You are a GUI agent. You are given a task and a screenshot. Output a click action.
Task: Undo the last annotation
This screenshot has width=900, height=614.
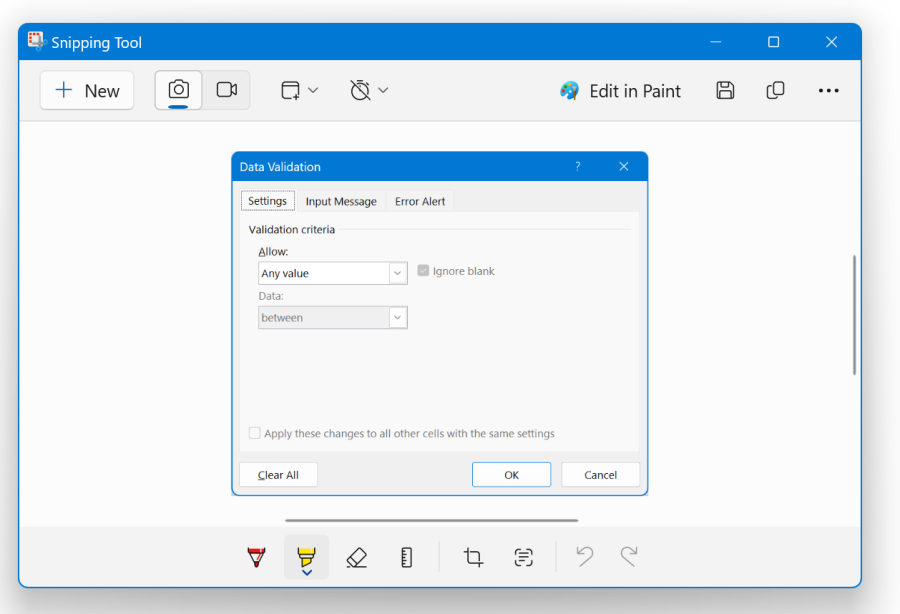[584, 557]
